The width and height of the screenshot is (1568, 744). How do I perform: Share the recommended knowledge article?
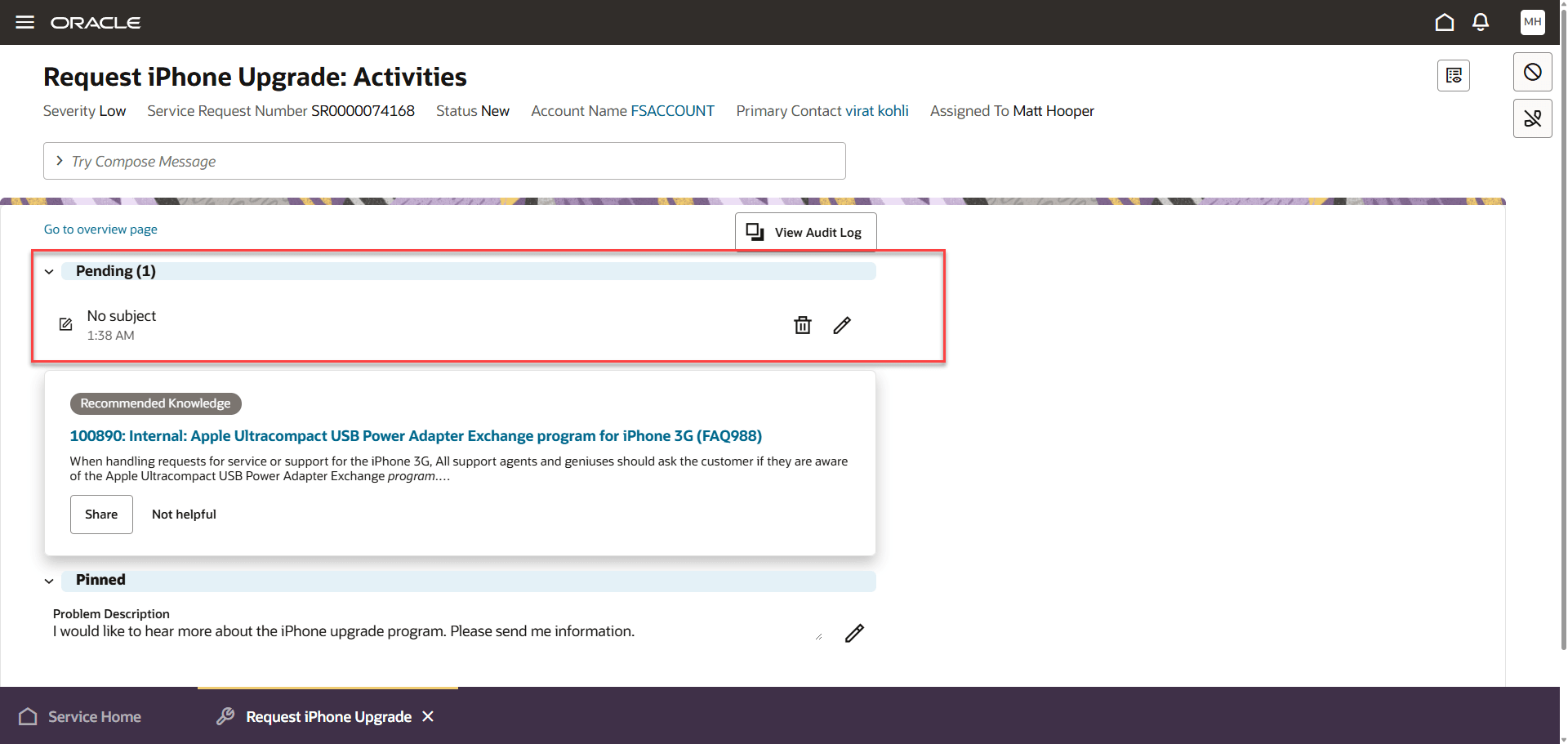point(101,515)
